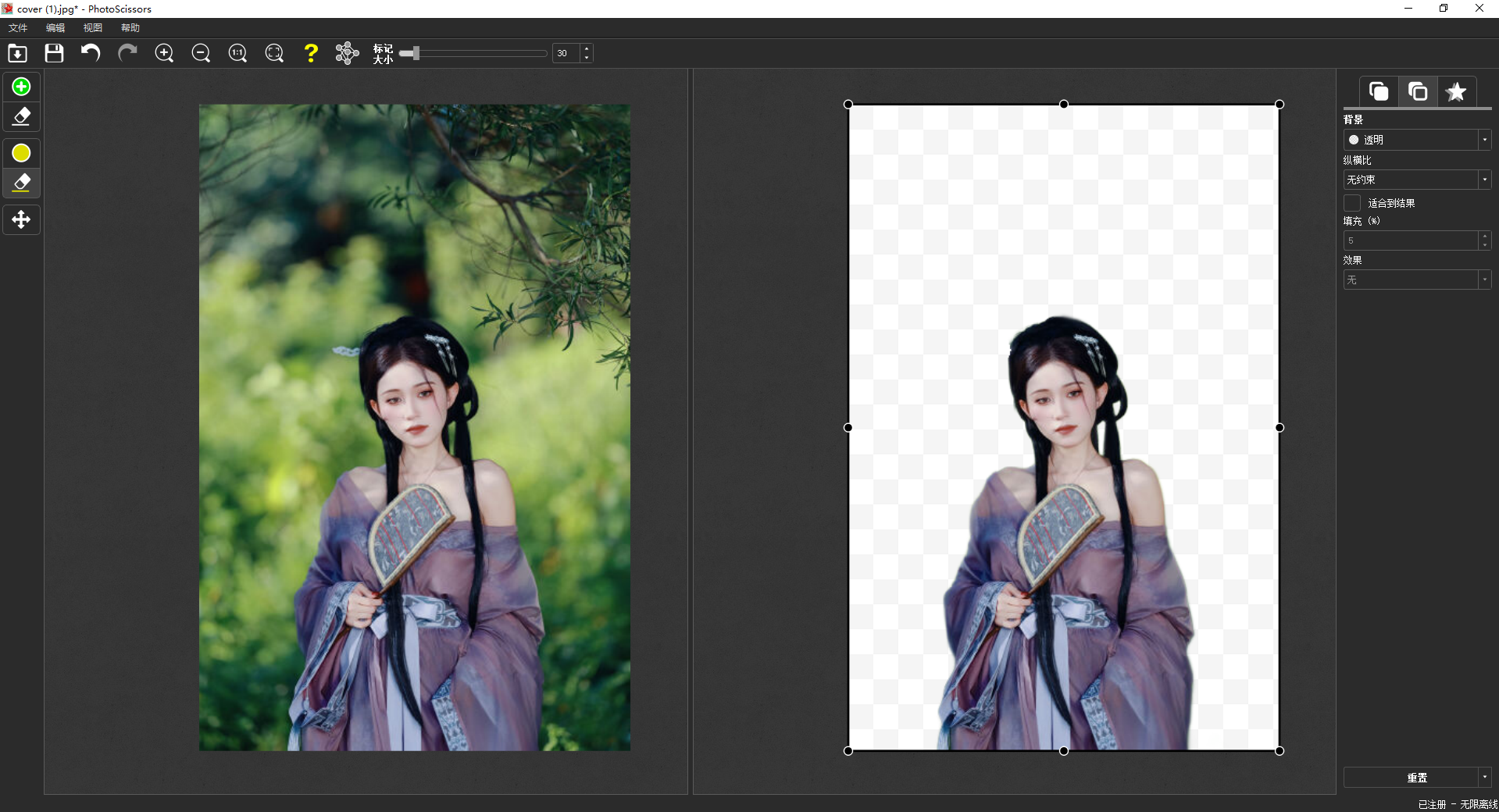
Task: Open the 文件 menu
Action: pos(18,28)
